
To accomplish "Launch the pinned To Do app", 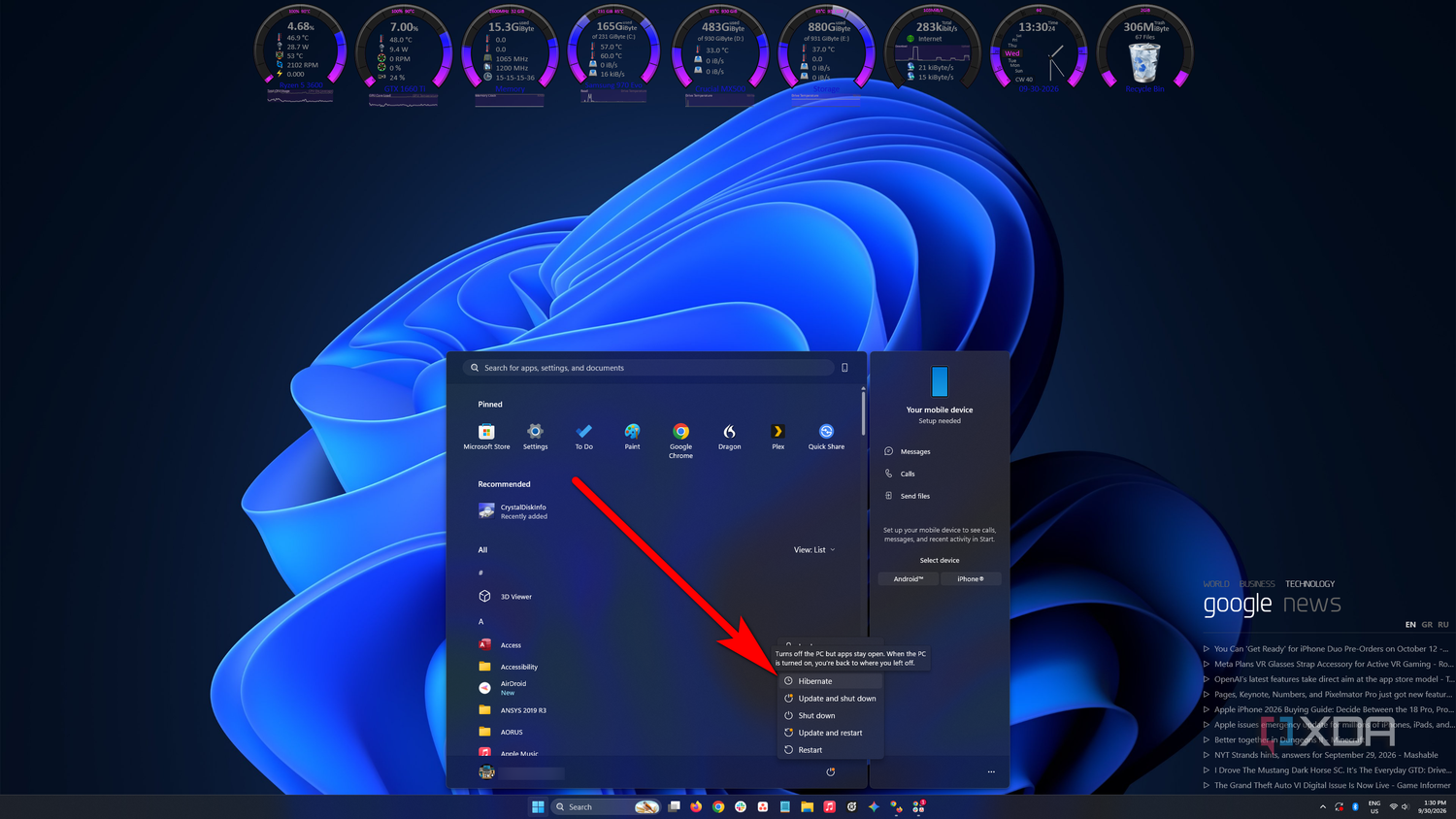I will (583, 437).
